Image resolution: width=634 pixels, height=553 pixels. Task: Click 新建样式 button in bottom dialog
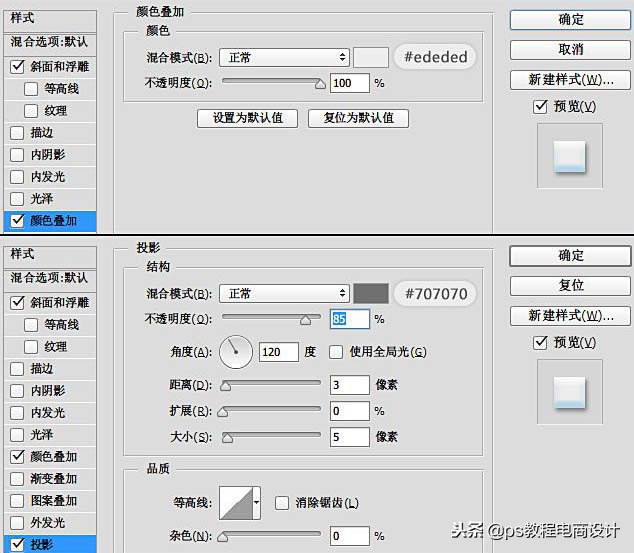[570, 316]
